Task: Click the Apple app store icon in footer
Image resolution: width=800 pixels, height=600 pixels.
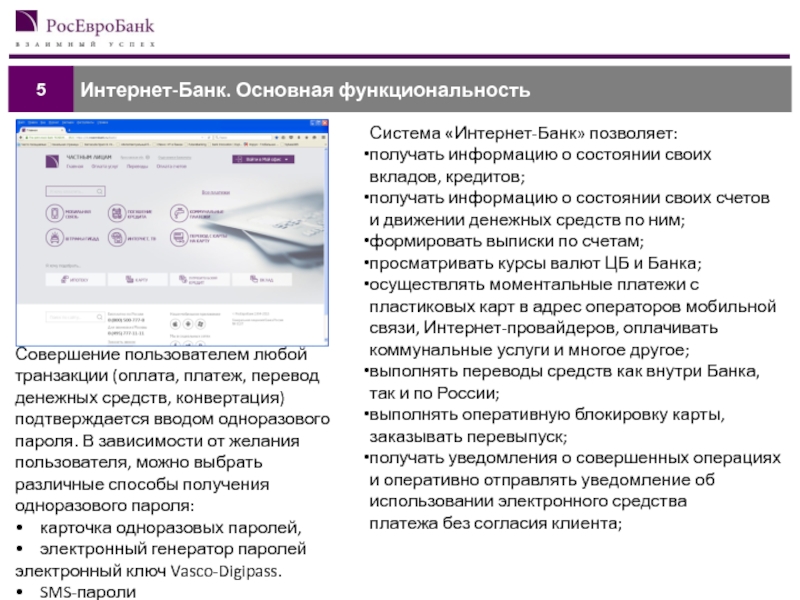Action: (175, 324)
